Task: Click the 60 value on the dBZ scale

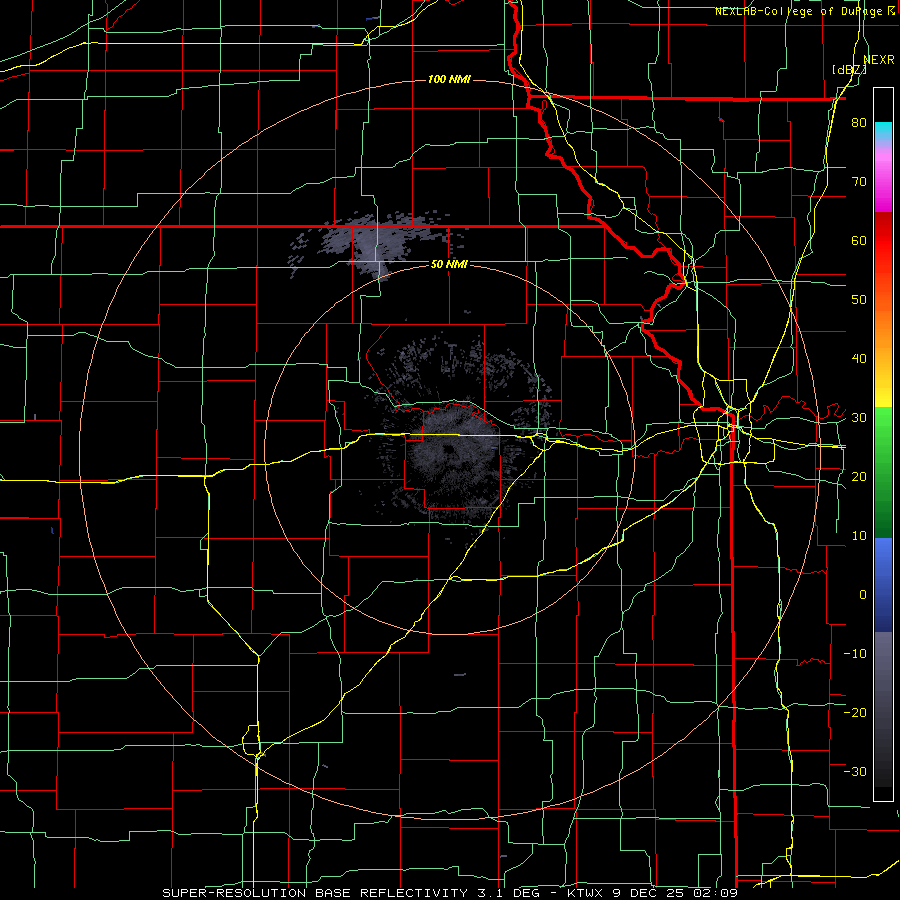Action: pos(859,240)
